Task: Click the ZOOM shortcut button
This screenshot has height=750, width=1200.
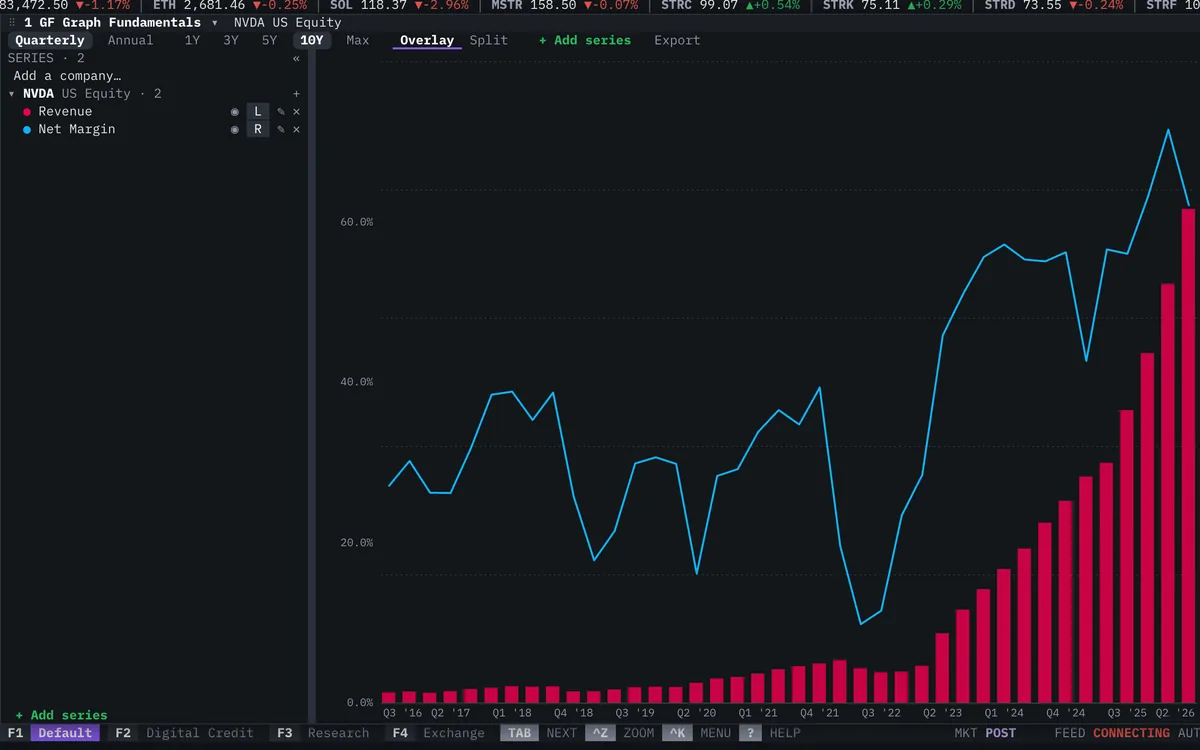Action: (x=620, y=733)
